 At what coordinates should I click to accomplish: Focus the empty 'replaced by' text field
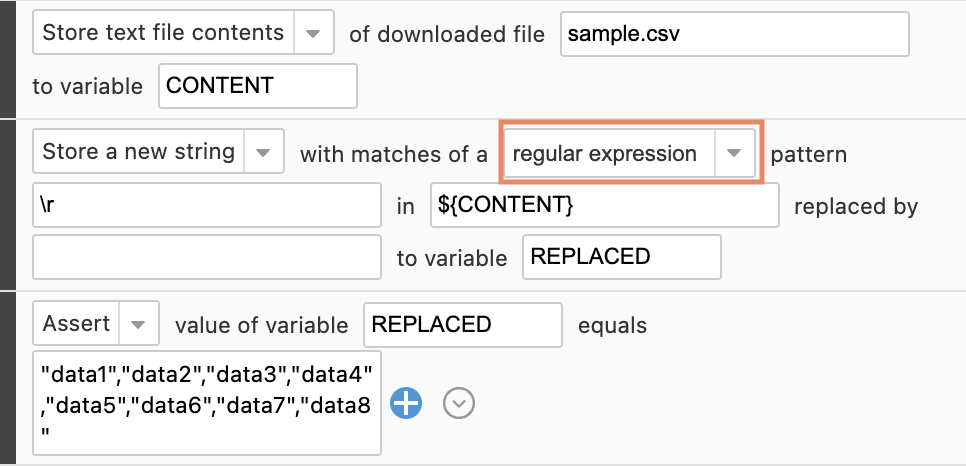[x=207, y=257]
